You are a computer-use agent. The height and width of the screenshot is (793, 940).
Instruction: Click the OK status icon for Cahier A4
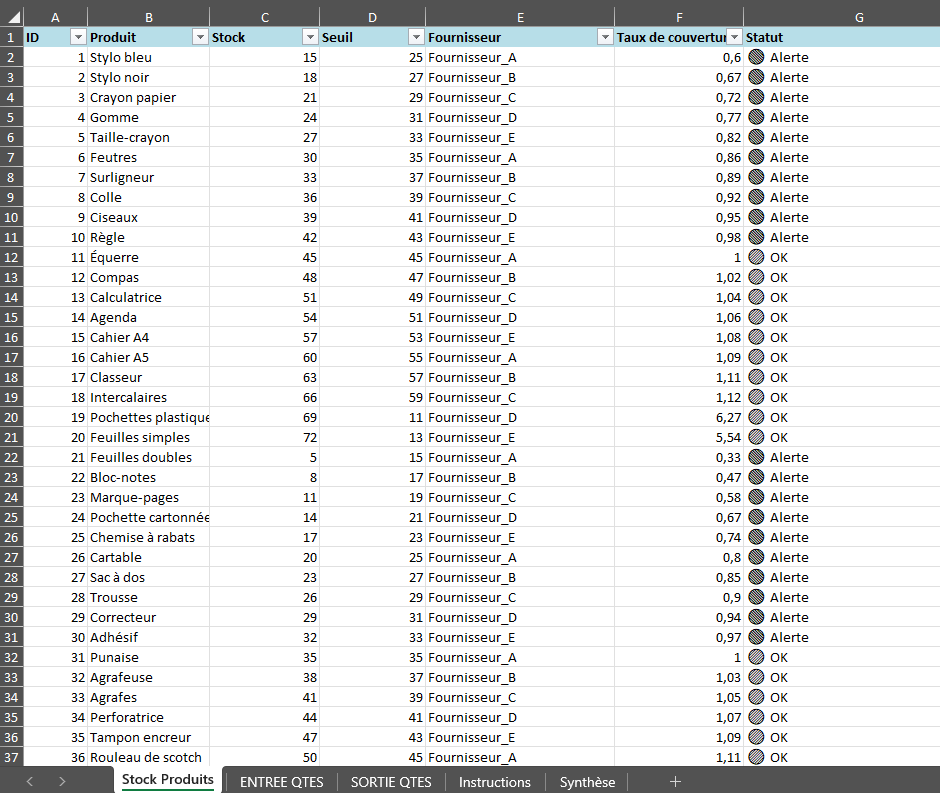(x=757, y=337)
